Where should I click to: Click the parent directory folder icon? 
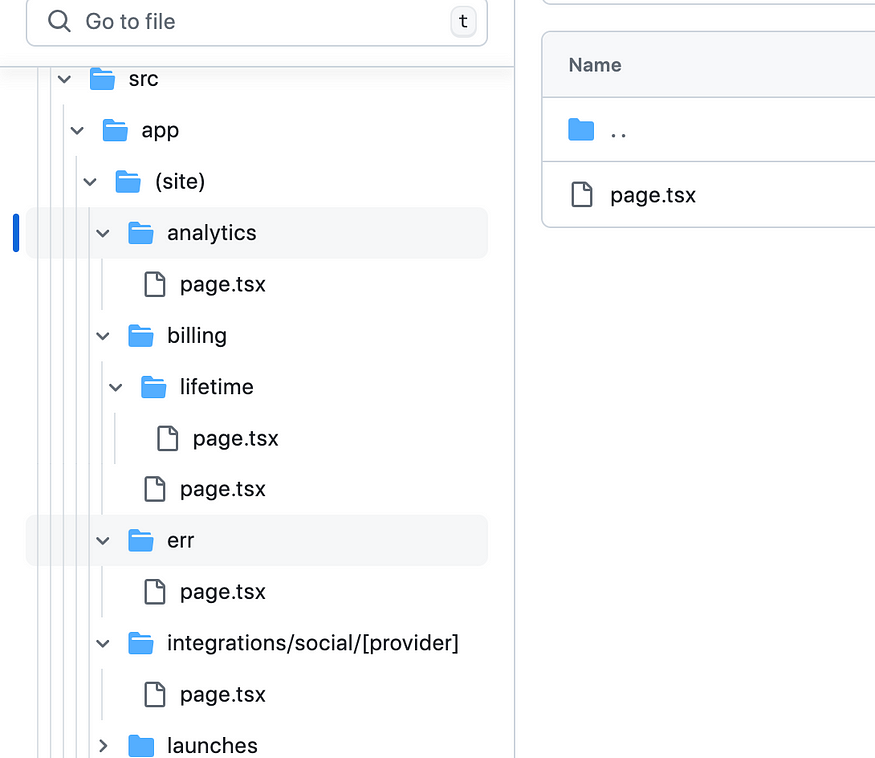[581, 129]
